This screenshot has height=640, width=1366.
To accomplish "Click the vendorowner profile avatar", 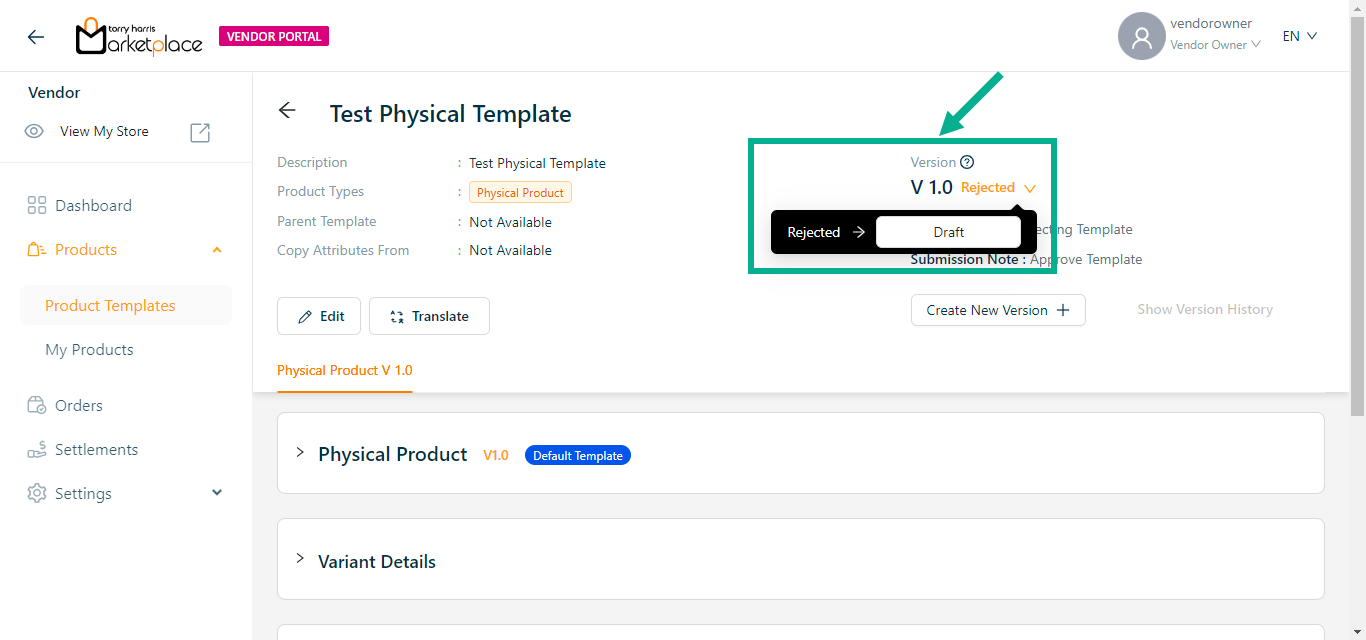I will 1141,37.
